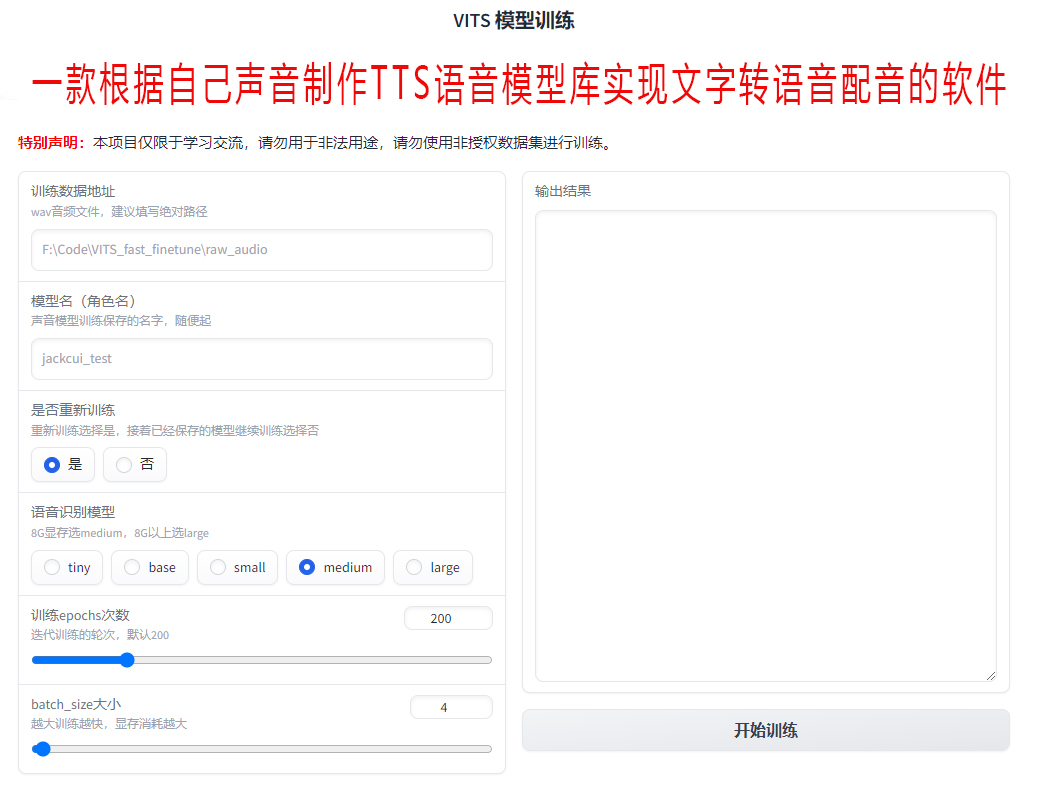Click the output textarea resize grip corner
The image size is (1055, 791).
990,675
